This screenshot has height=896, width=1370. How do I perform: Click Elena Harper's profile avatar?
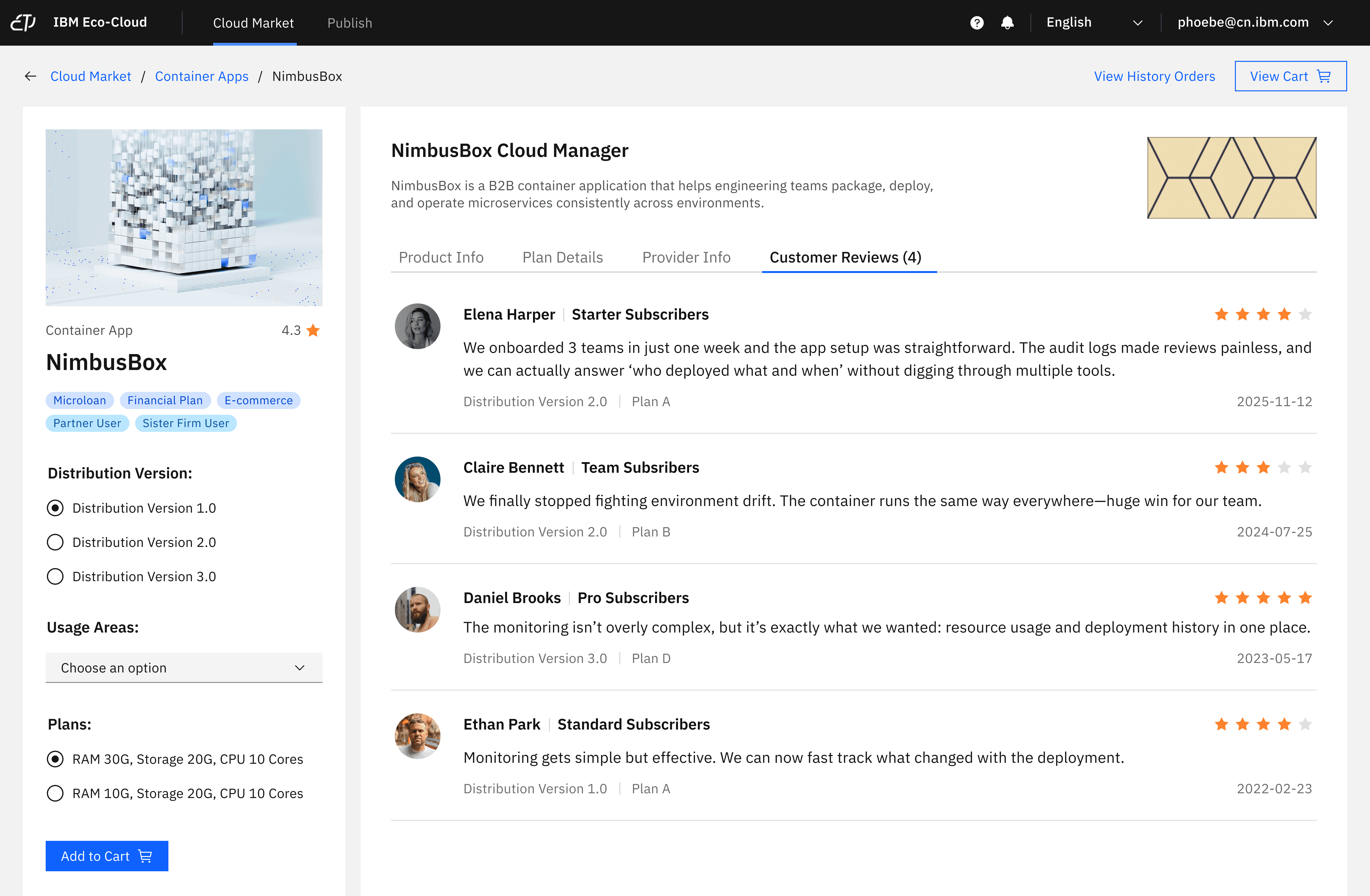tap(417, 326)
